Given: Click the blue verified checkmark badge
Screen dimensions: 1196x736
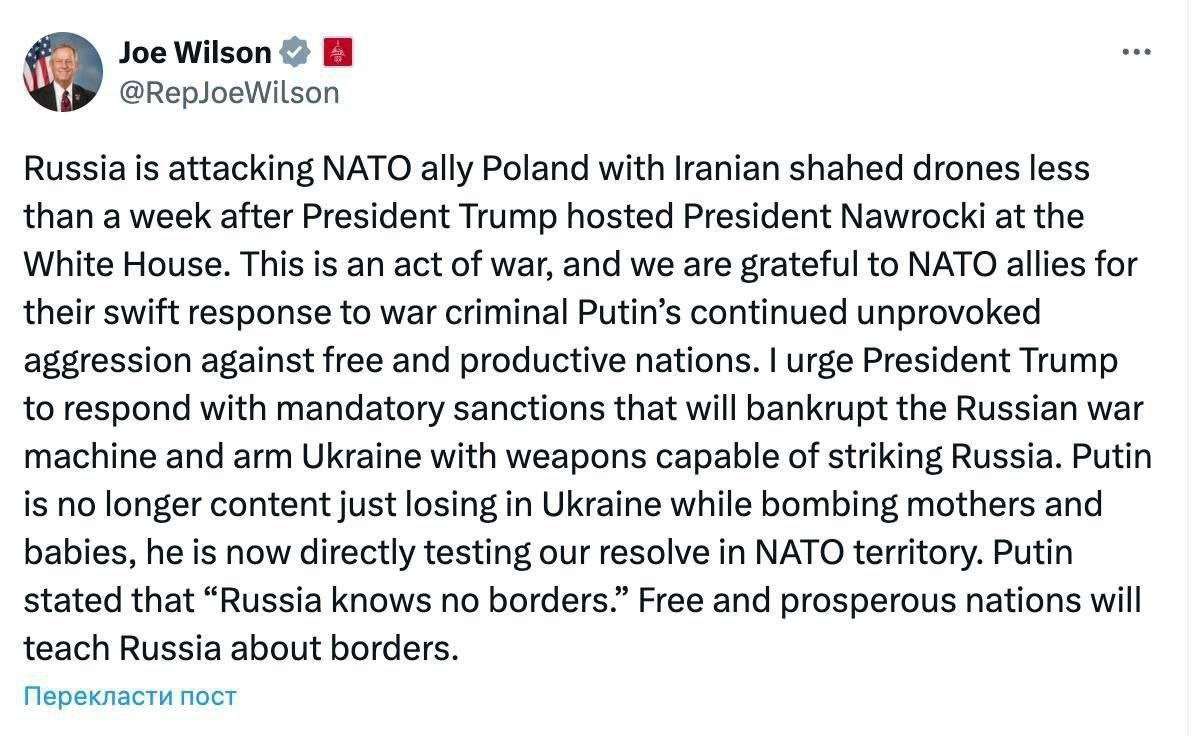Looking at the screenshot, I should 295,52.
